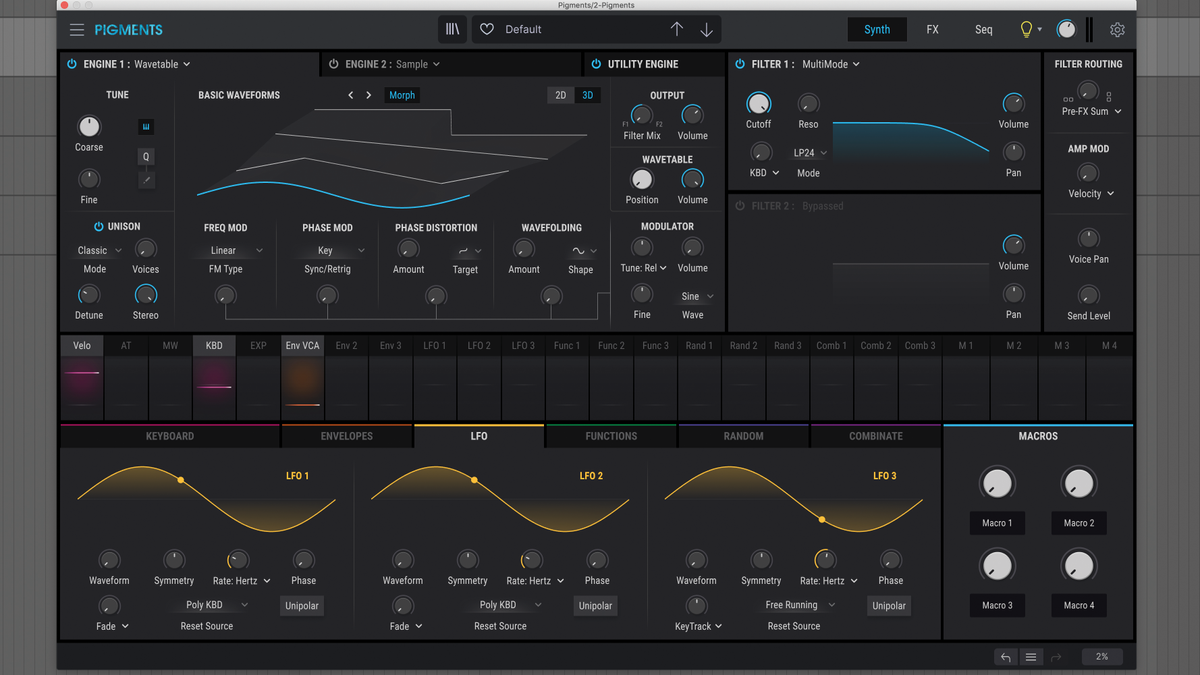Open the hamburger main menu

(x=77, y=30)
